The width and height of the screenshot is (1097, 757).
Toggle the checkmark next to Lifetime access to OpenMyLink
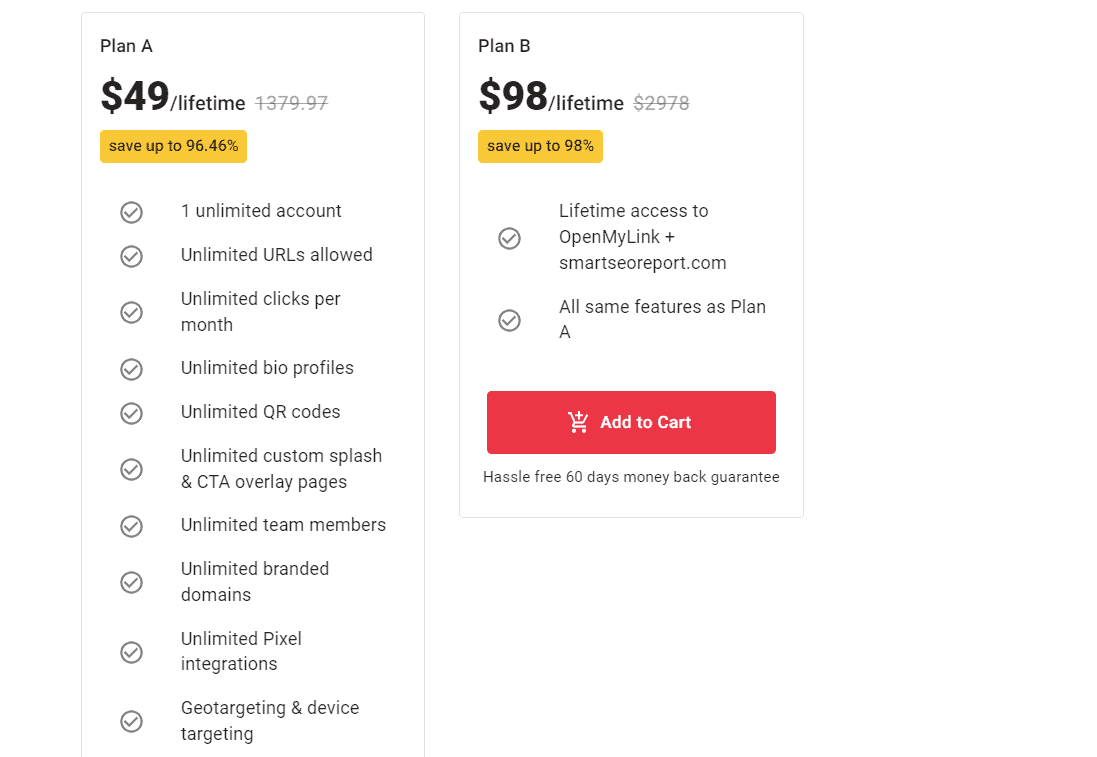tap(509, 238)
